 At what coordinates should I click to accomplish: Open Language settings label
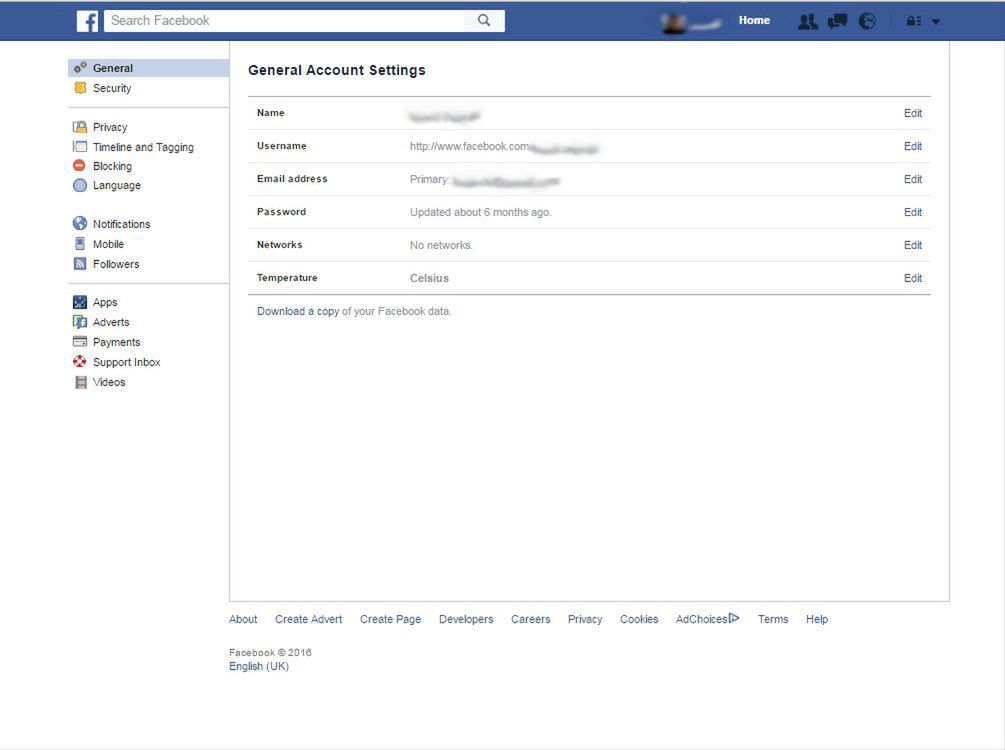point(117,185)
